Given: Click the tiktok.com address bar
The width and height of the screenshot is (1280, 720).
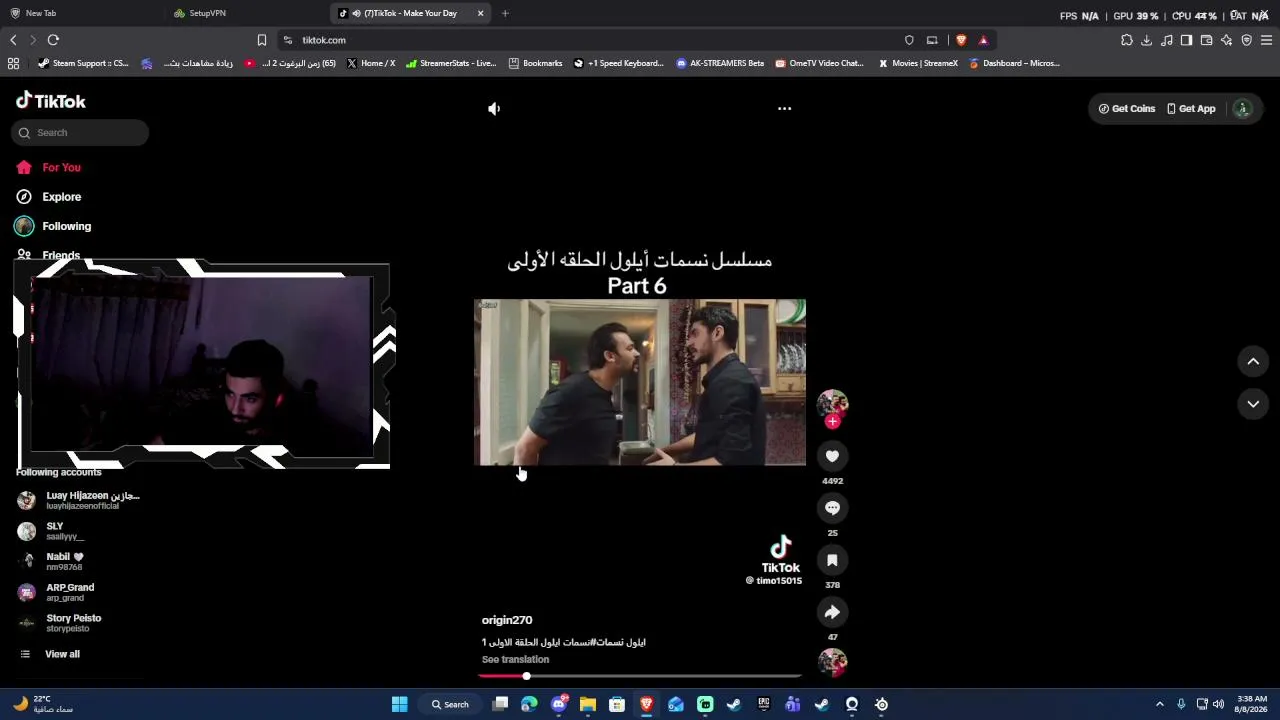Looking at the screenshot, I should coord(590,40).
